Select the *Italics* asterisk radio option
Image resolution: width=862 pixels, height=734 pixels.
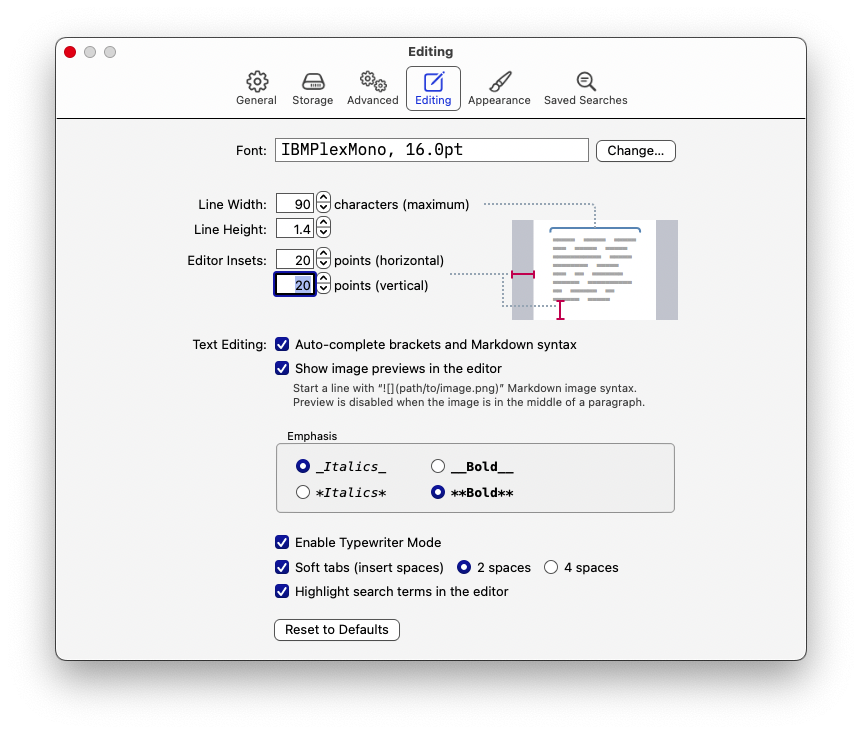tap(303, 492)
